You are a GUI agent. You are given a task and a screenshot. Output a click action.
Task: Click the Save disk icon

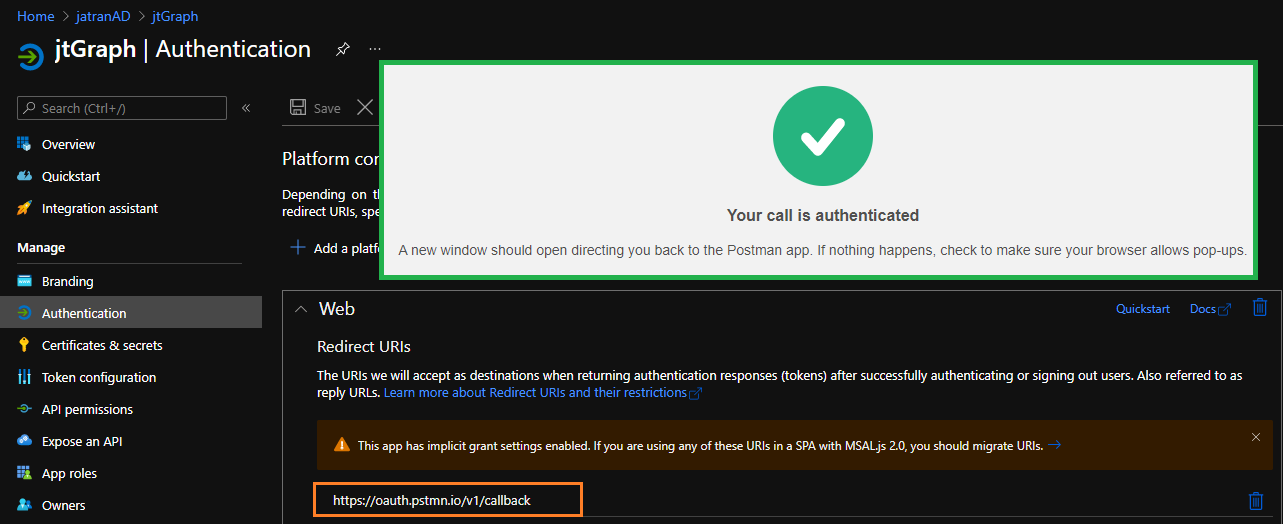point(297,108)
